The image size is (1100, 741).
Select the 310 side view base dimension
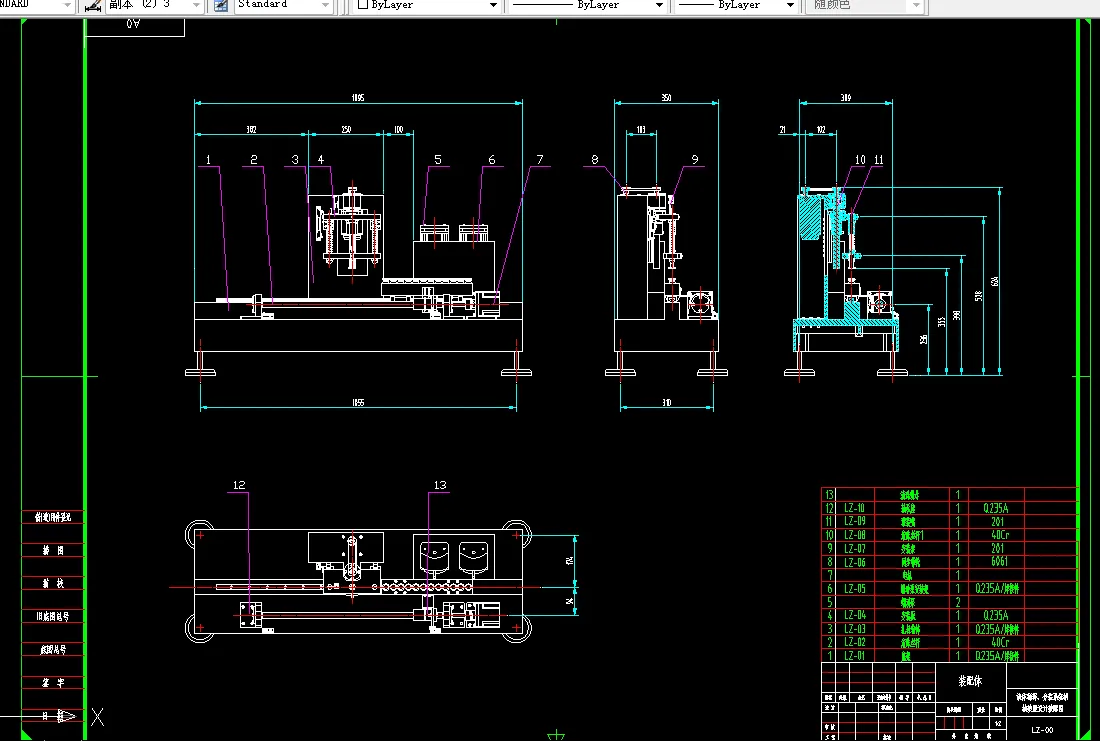click(666, 402)
